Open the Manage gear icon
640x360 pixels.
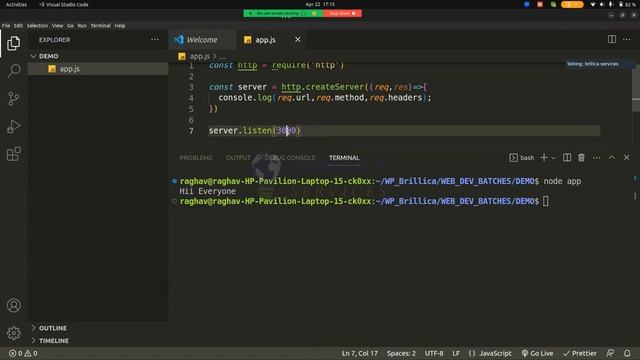tap(13, 333)
